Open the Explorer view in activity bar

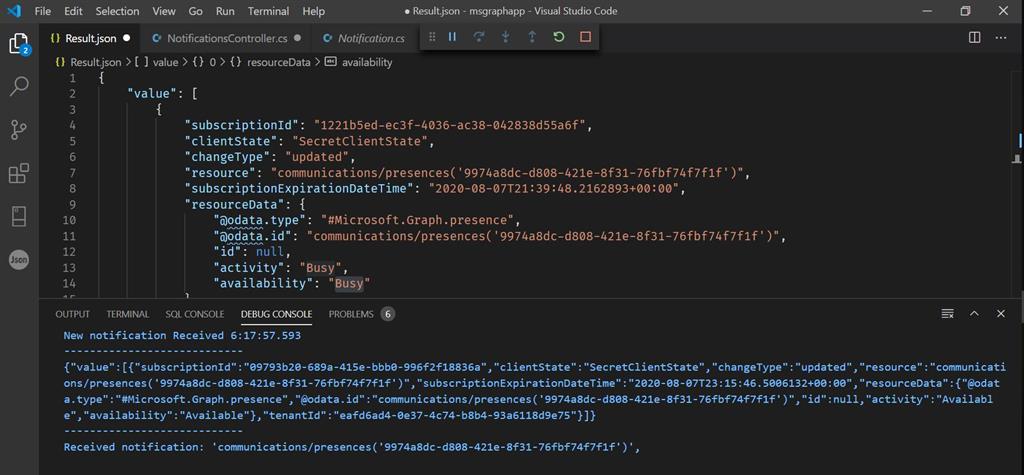point(19,44)
